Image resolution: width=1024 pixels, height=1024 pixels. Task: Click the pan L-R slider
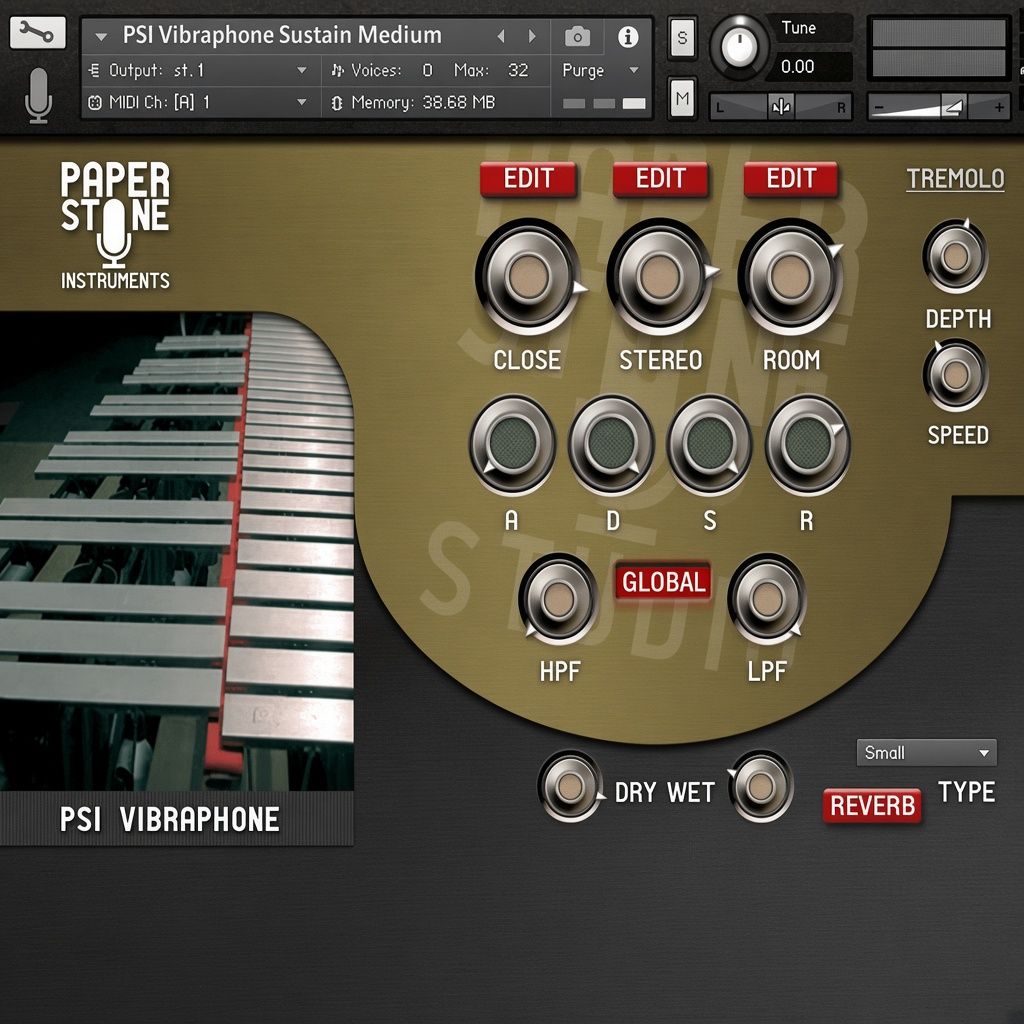coord(781,106)
